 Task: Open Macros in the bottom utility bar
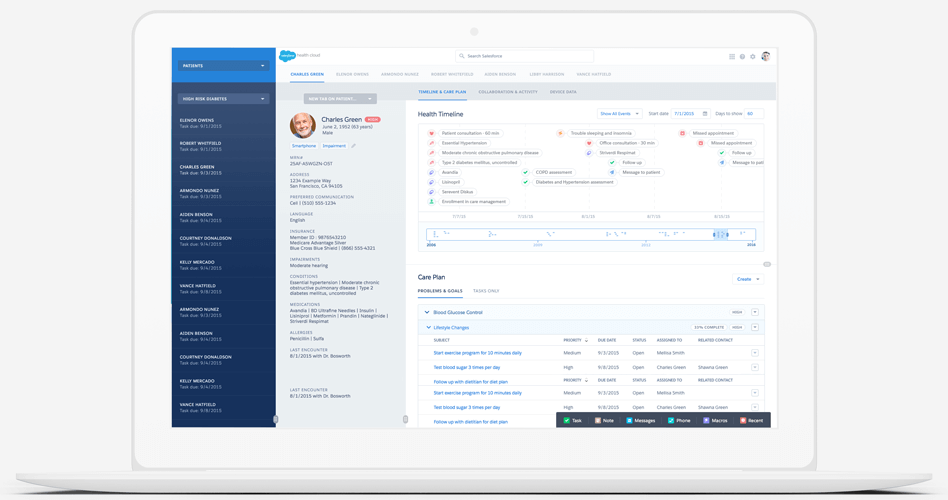pos(714,421)
